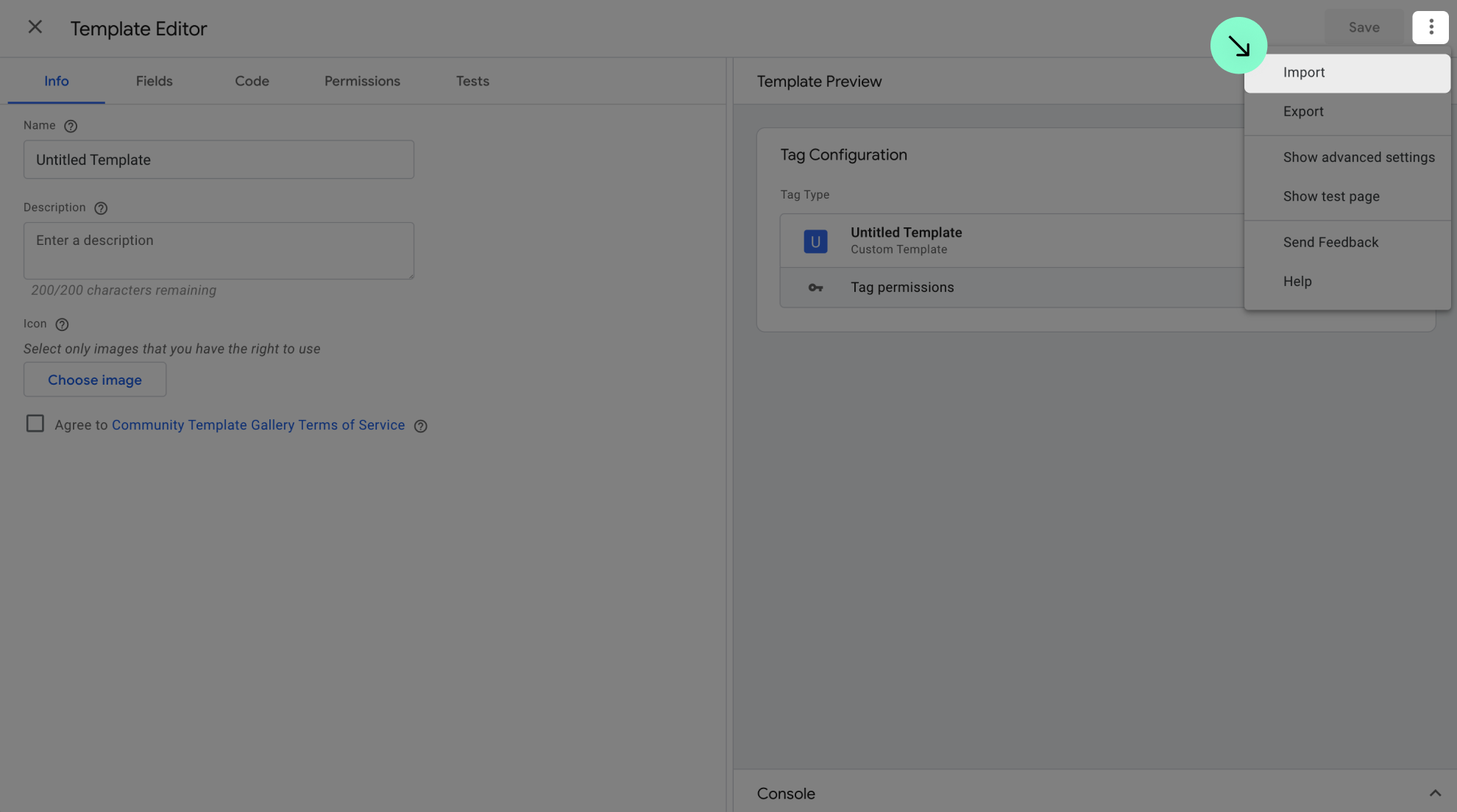Choose Import from the menu
The width and height of the screenshot is (1457, 812).
[x=1347, y=73]
